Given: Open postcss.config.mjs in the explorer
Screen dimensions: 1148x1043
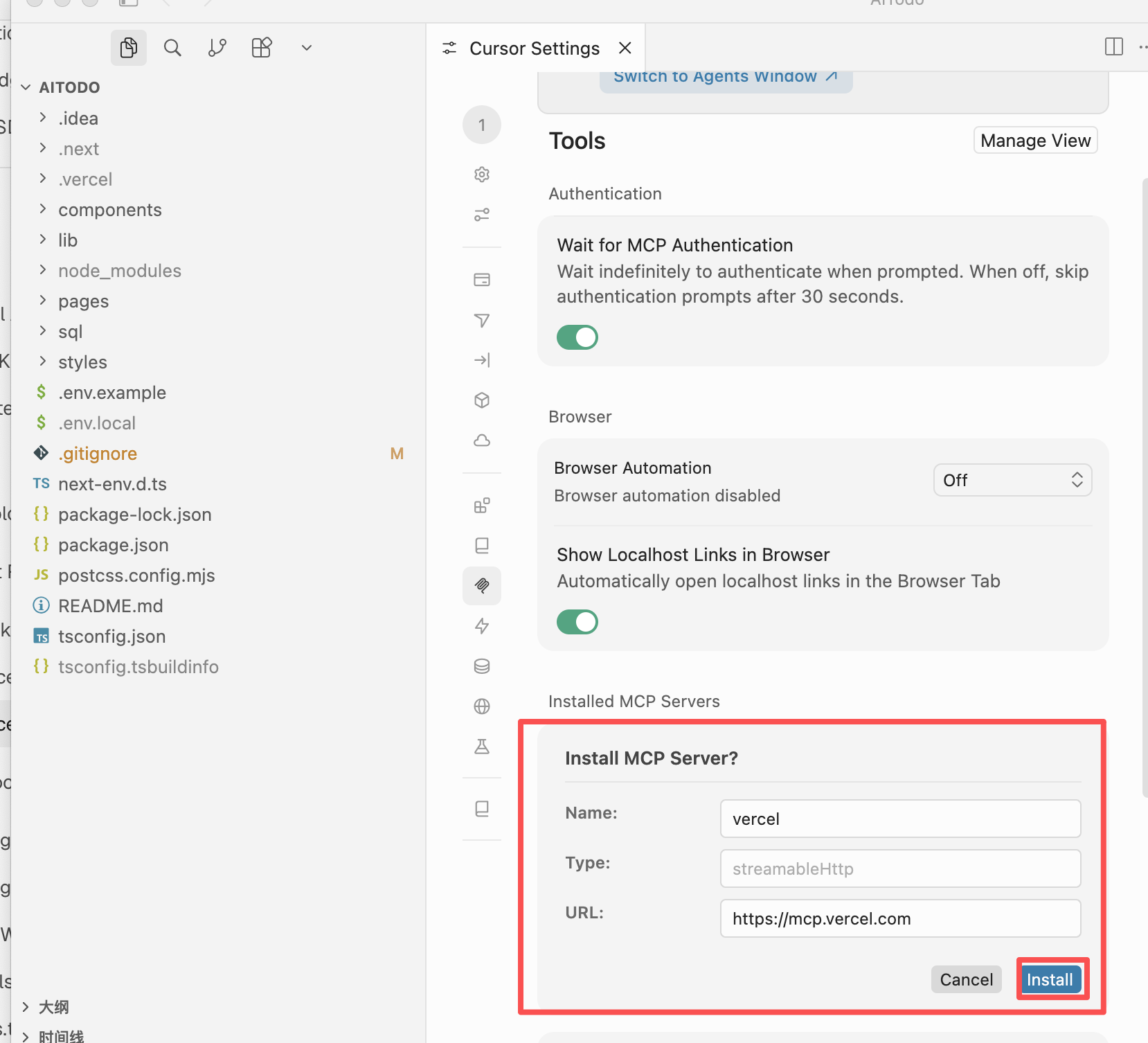Looking at the screenshot, I should click(136, 576).
